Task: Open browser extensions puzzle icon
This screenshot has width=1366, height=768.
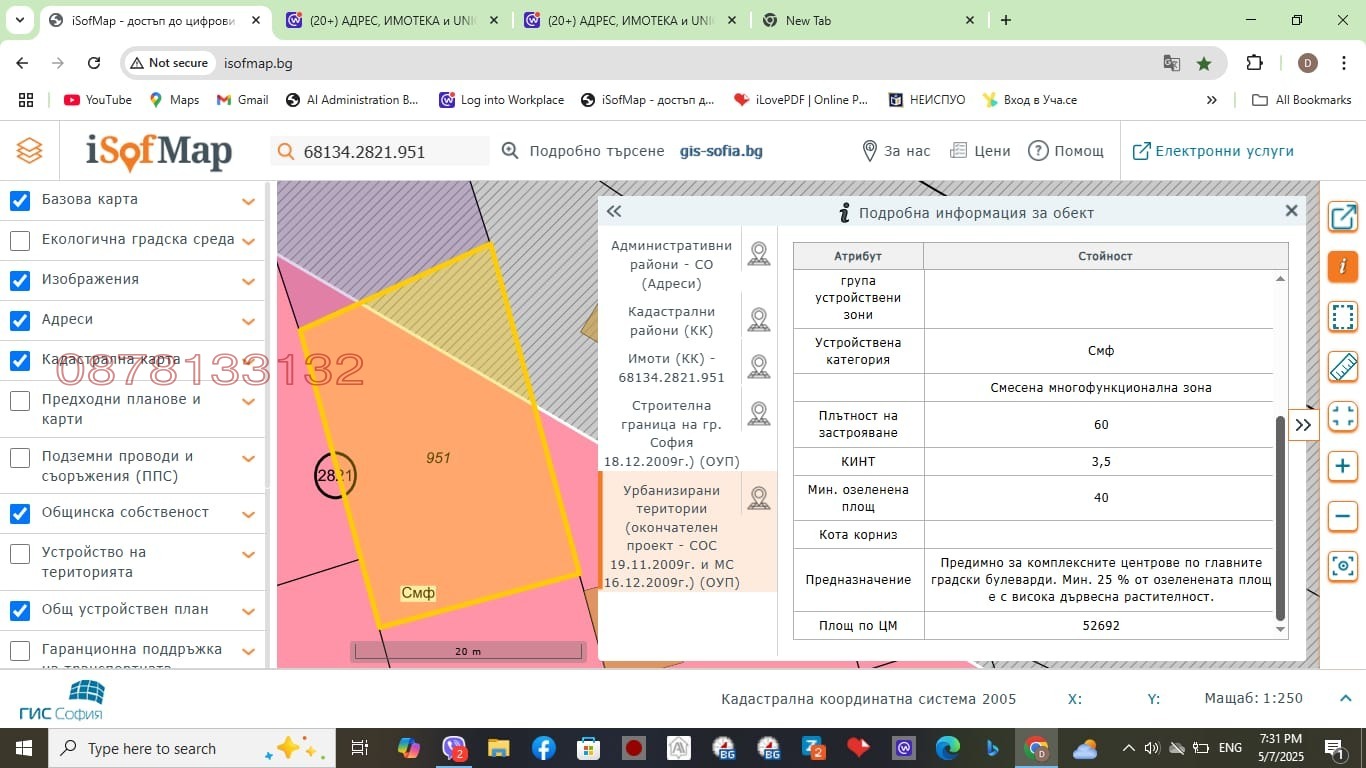Action: click(x=1254, y=63)
